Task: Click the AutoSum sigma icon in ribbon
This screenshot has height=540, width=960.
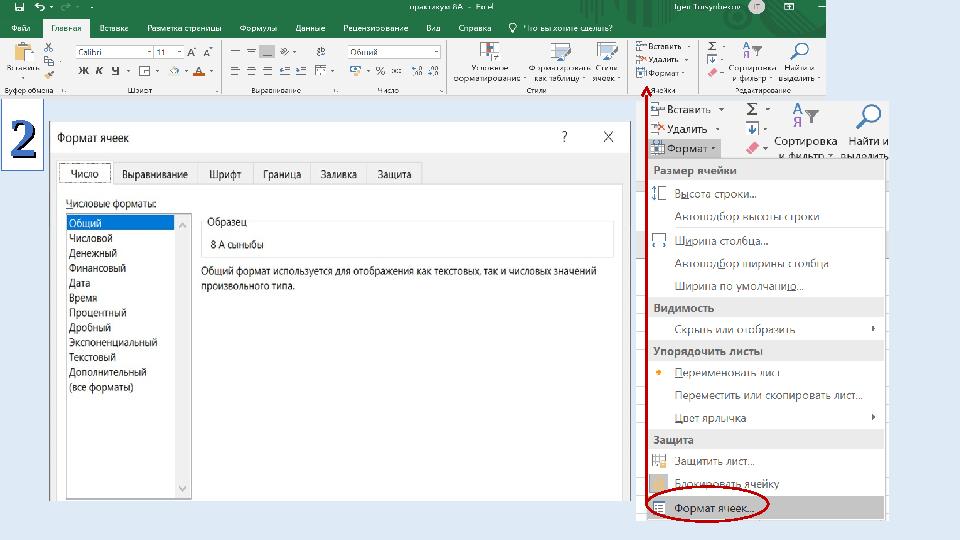Action: coord(712,46)
